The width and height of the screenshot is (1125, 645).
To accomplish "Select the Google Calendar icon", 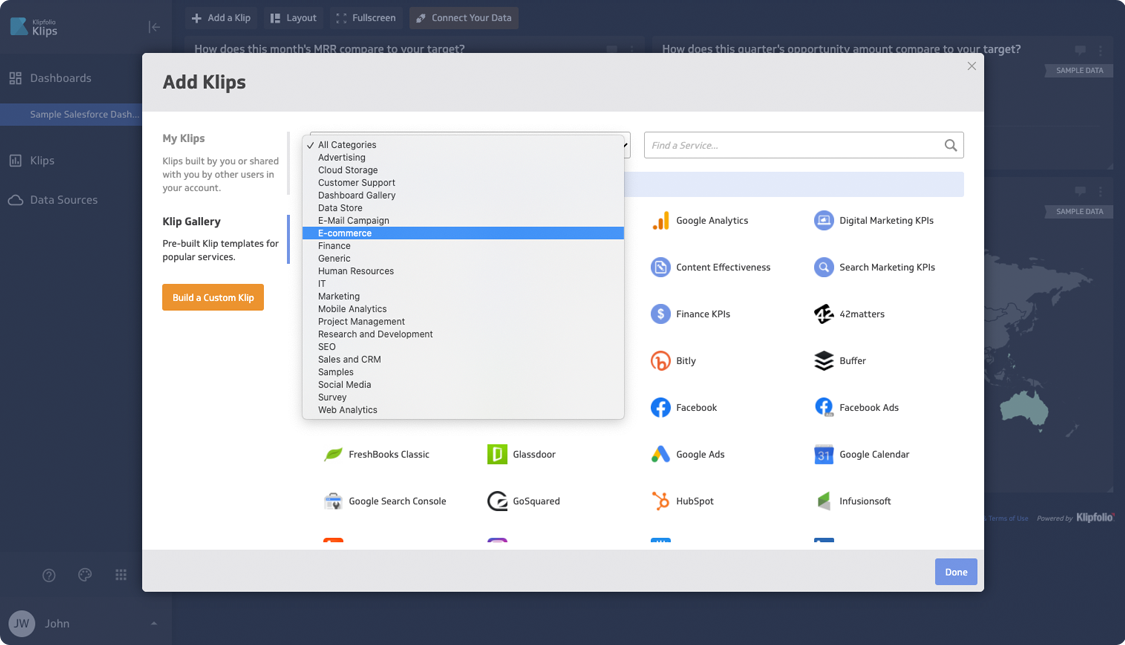I will click(x=824, y=454).
